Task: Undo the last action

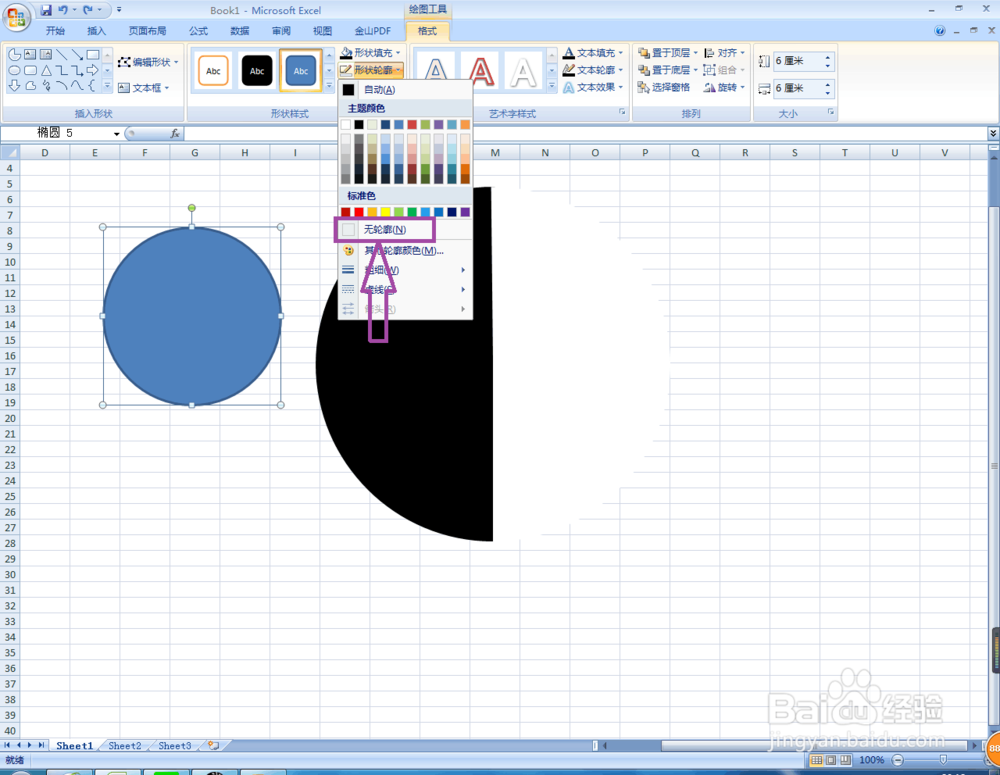Action: coord(62,10)
